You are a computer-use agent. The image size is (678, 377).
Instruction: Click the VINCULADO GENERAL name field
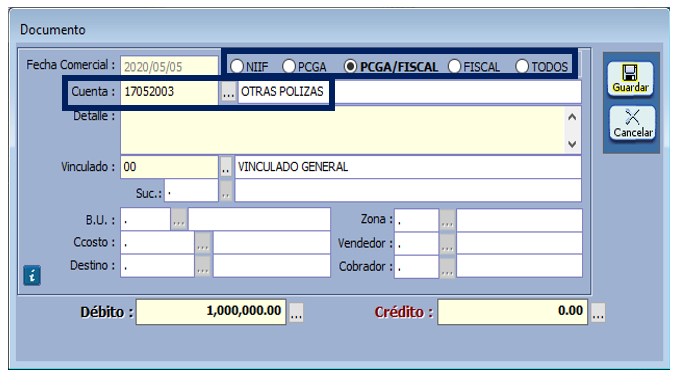(x=408, y=167)
